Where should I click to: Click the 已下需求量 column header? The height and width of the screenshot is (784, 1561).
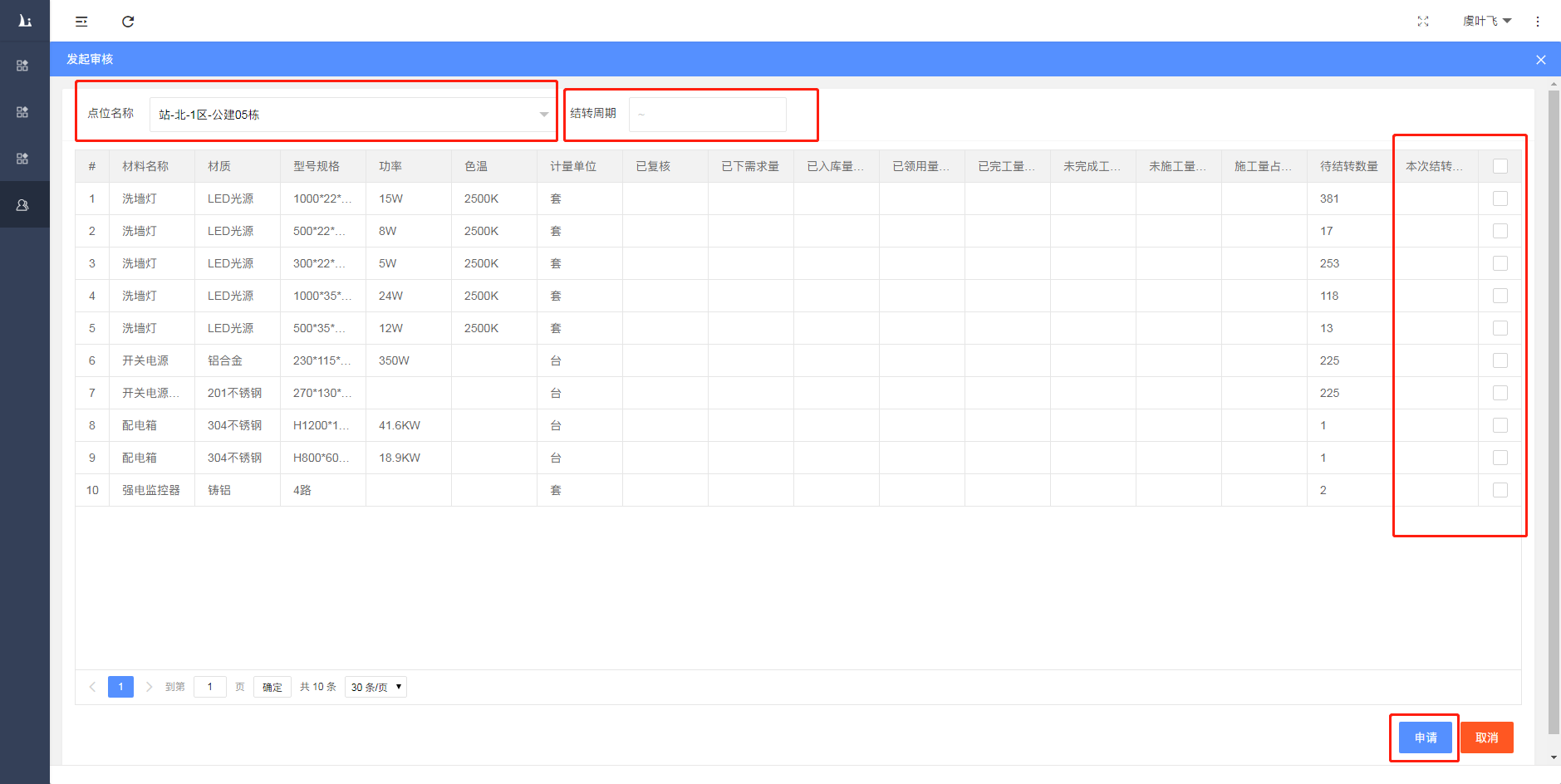(x=750, y=166)
